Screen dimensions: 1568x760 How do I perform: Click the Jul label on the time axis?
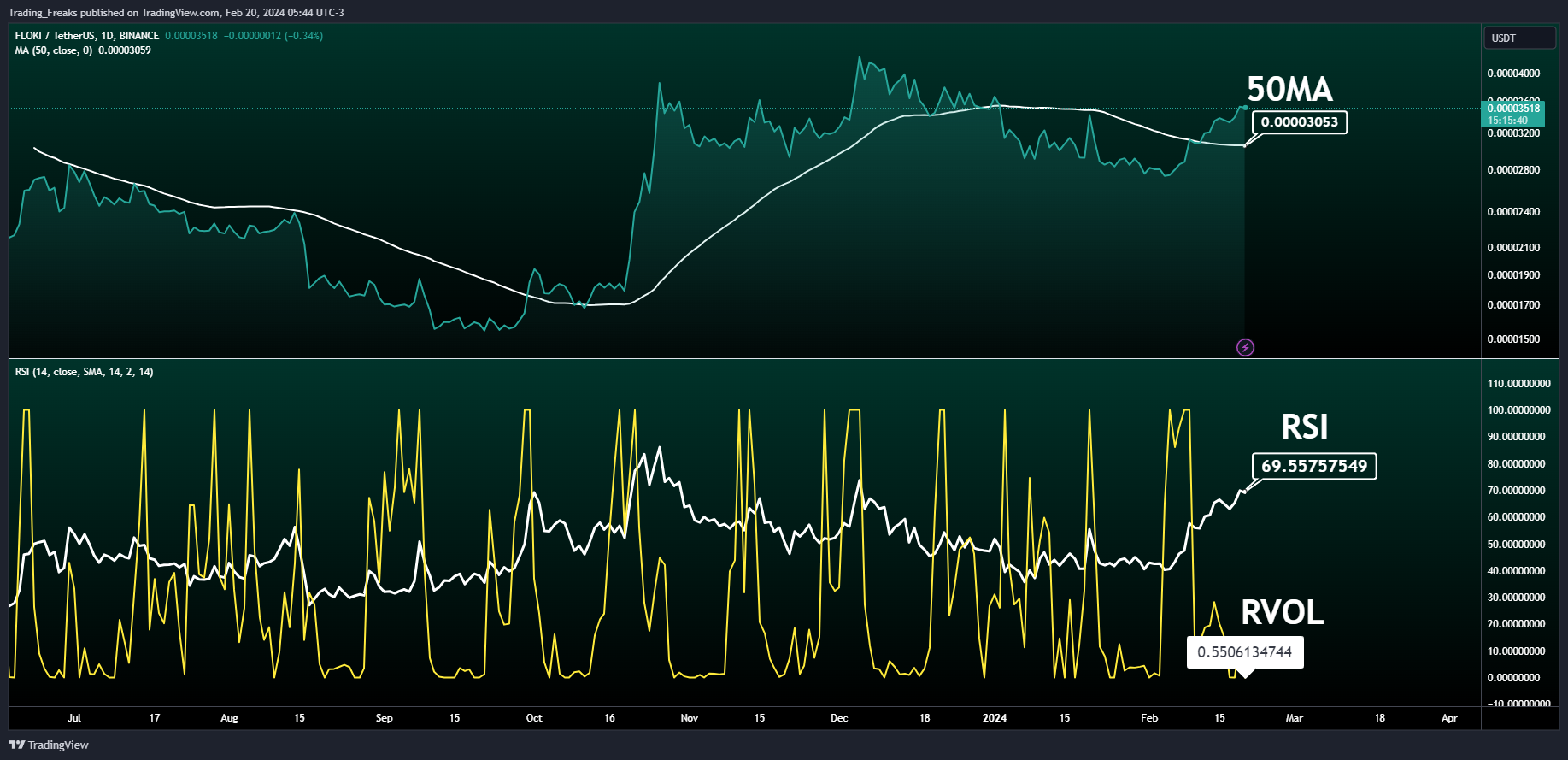[x=74, y=718]
